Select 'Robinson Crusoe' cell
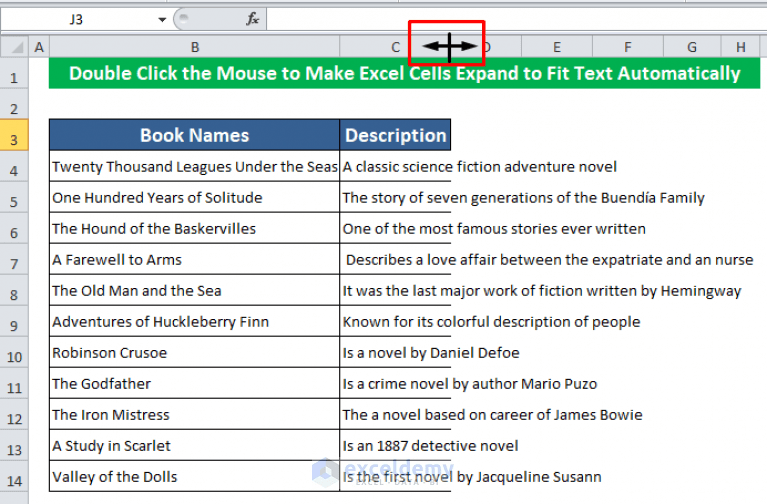767x504 pixels. tap(195, 352)
